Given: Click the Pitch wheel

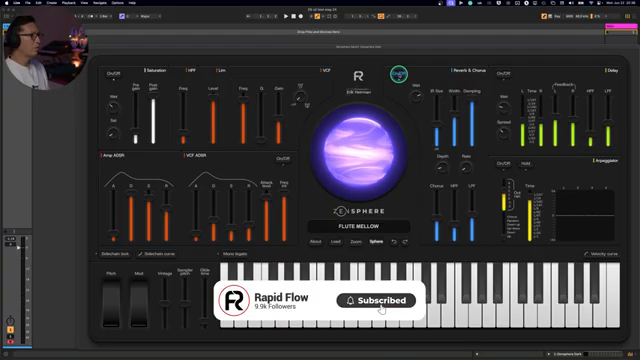Looking at the screenshot, I should point(111,303).
